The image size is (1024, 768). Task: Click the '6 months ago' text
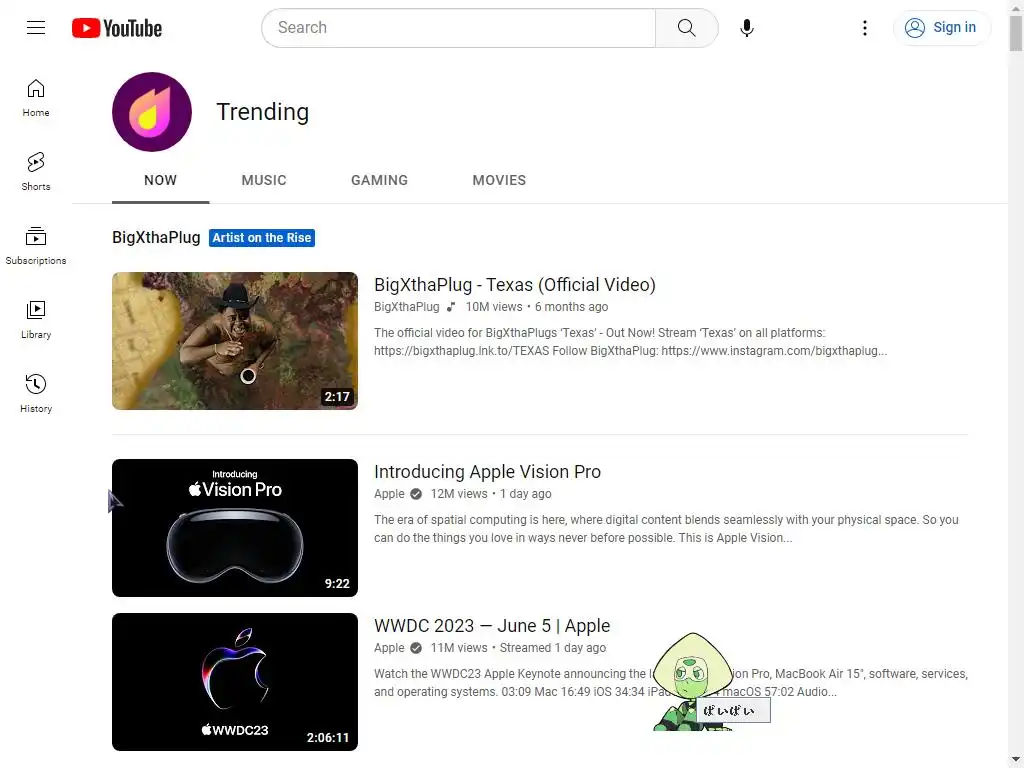[571, 307]
